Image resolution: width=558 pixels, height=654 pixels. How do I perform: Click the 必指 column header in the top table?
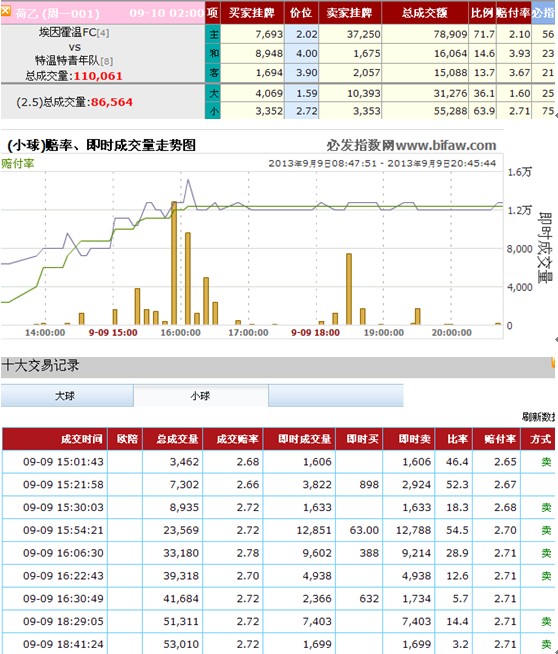[x=543, y=13]
